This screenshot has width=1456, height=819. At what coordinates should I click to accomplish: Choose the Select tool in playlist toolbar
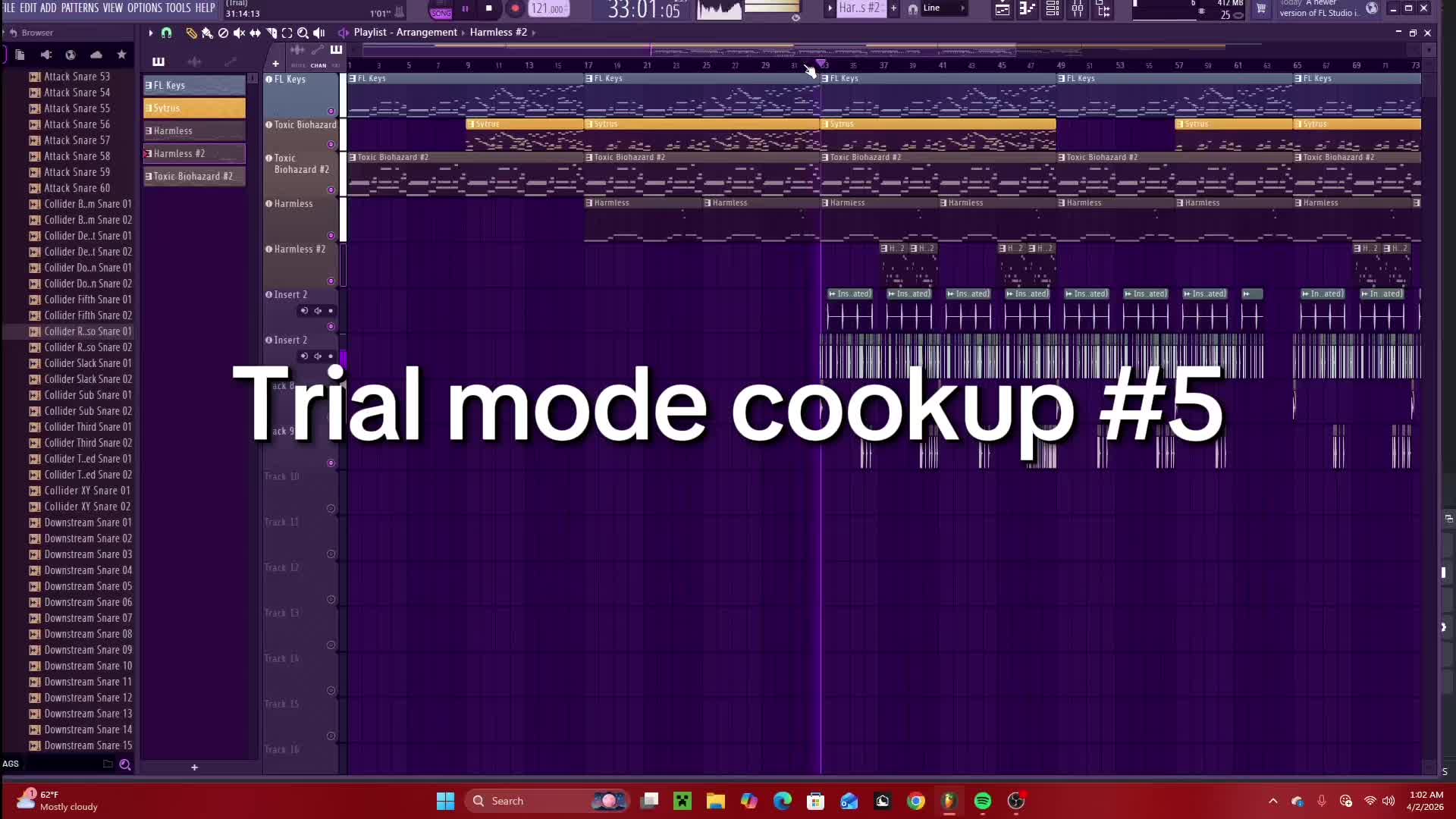click(287, 33)
